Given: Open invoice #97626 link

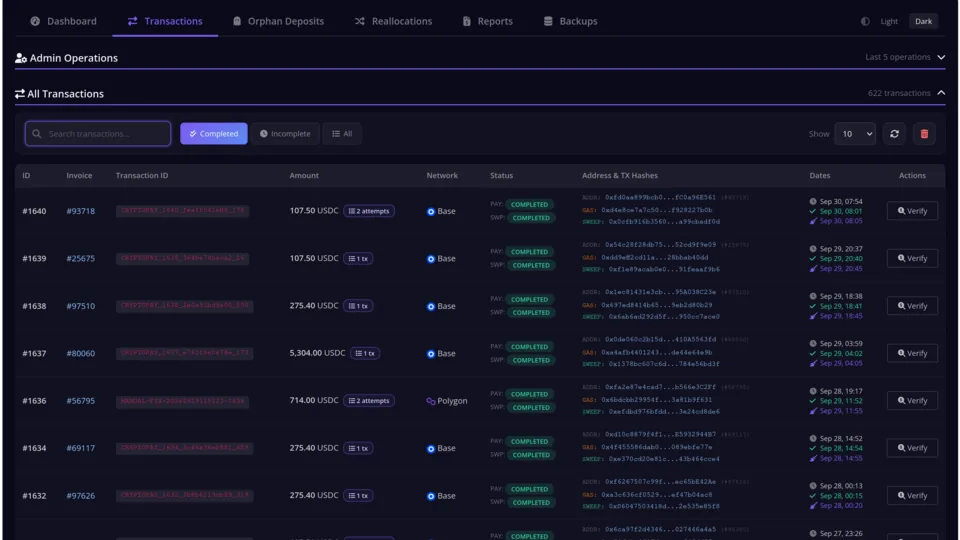Looking at the screenshot, I should point(81,495).
